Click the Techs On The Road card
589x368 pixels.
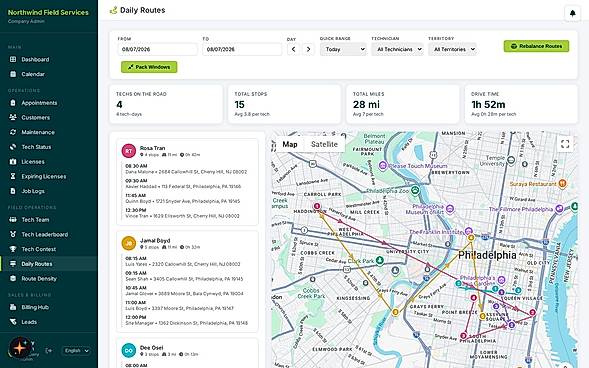pos(166,104)
